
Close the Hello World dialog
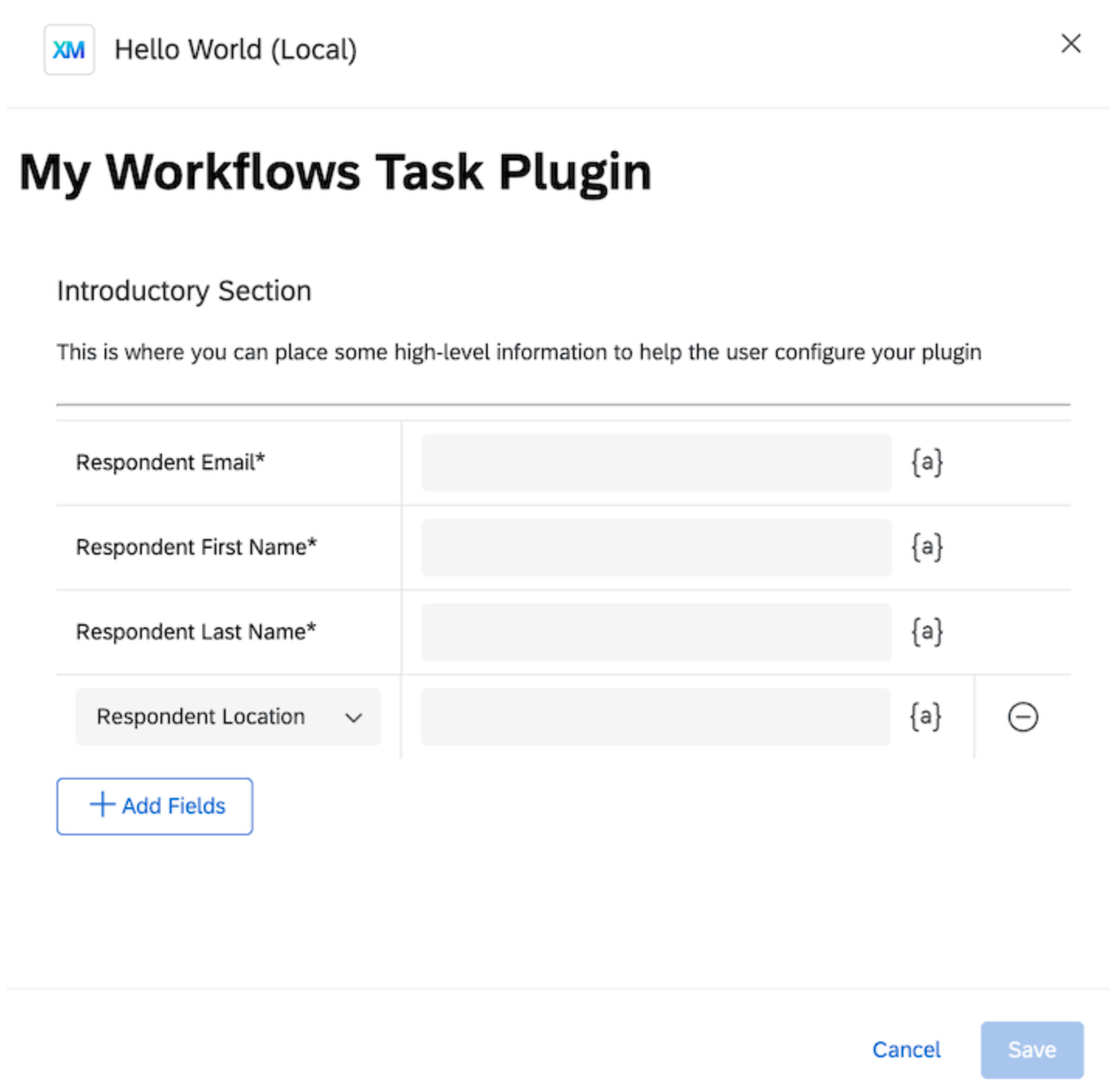tap(1071, 43)
